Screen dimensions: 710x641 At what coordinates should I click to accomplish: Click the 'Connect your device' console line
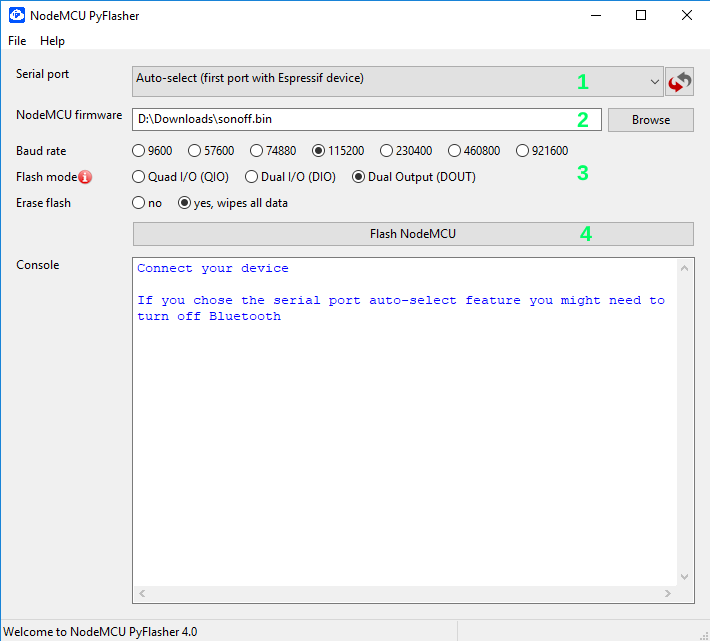tap(213, 268)
